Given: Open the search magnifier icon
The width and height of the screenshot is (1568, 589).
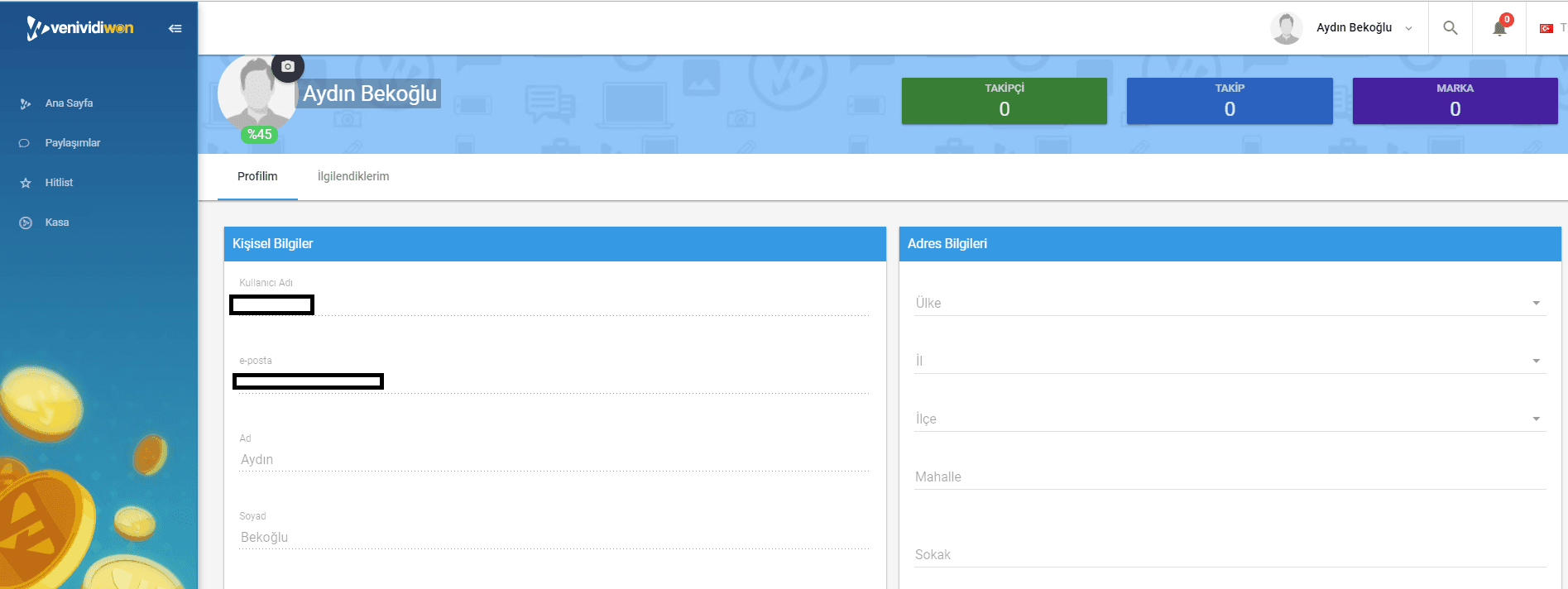Looking at the screenshot, I should (1450, 27).
